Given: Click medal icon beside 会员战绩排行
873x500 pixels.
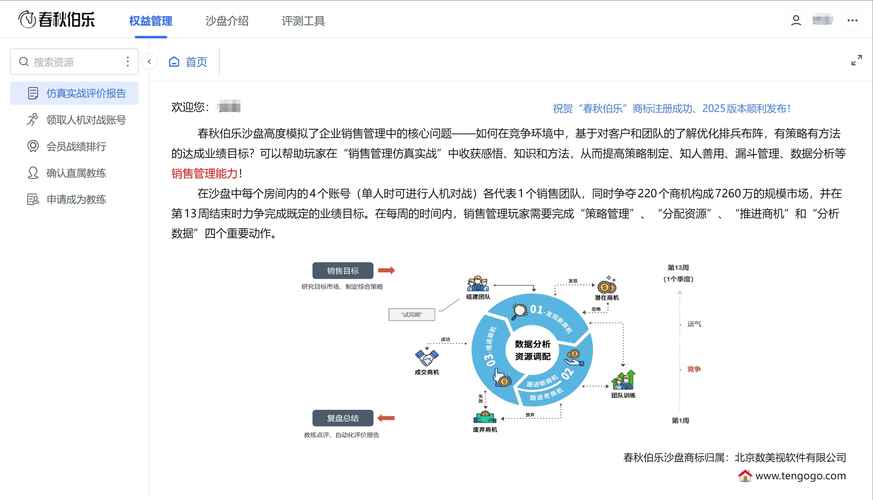Looking at the screenshot, I should pyautogui.click(x=33, y=146).
